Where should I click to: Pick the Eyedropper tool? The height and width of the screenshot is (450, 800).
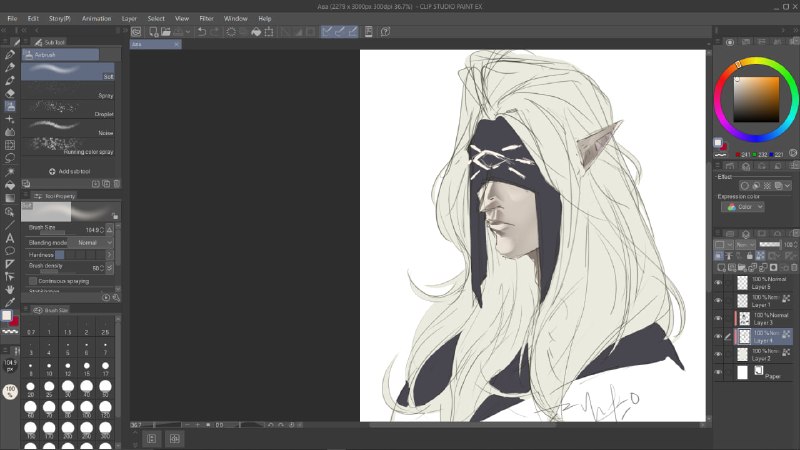click(x=10, y=303)
